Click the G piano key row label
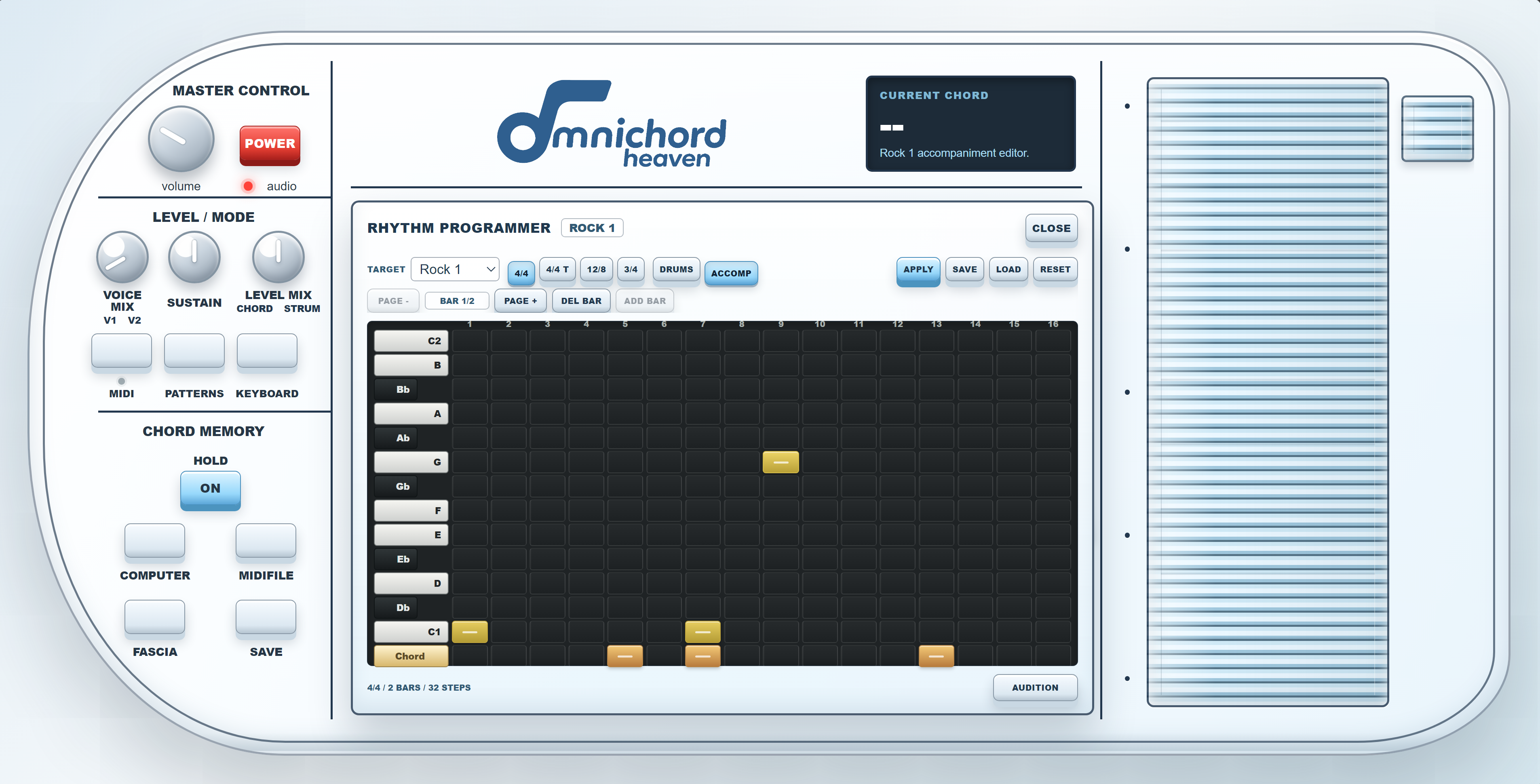 click(411, 462)
